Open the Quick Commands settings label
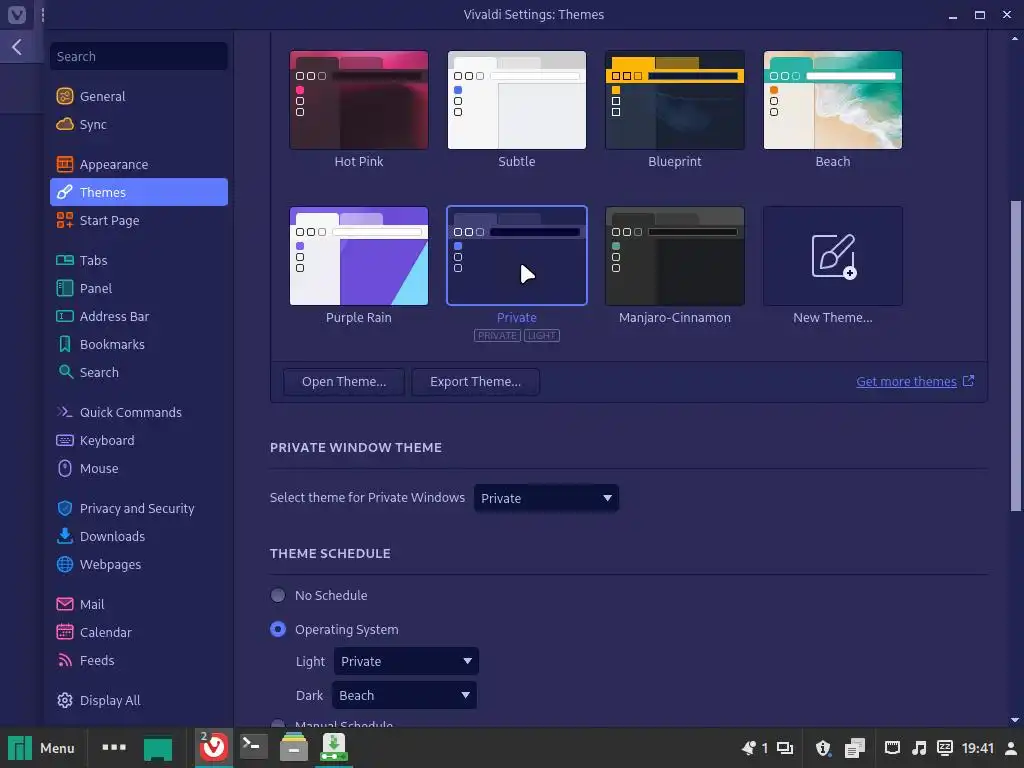 pyautogui.click(x=131, y=413)
